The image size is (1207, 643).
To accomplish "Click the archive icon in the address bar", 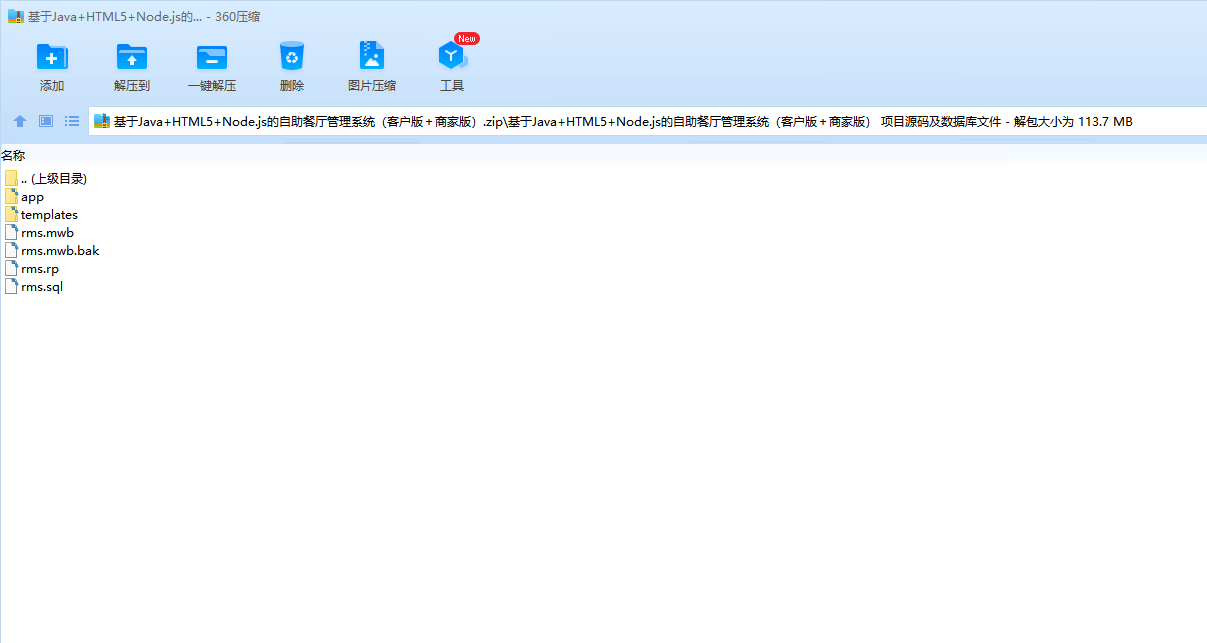I will [102, 121].
